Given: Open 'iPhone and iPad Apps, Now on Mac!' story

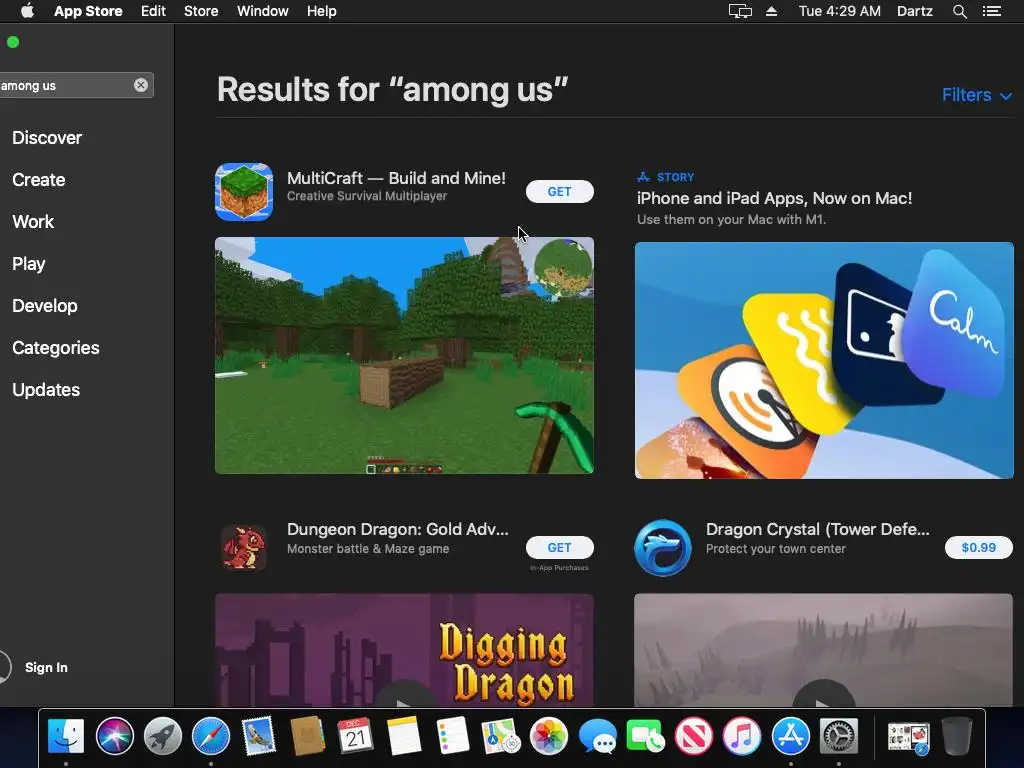Looking at the screenshot, I should (x=775, y=199).
